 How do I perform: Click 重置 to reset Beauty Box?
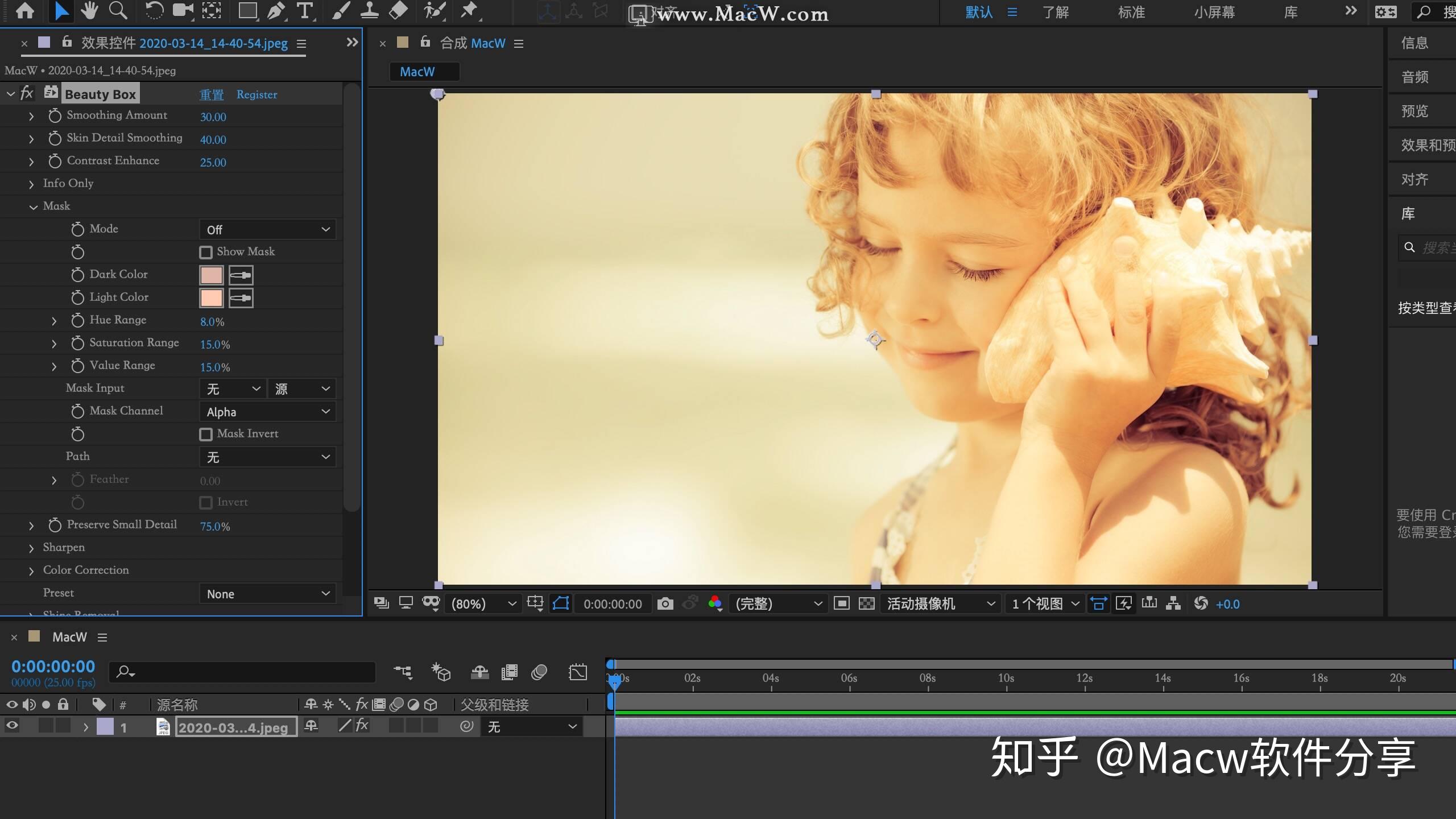click(x=211, y=94)
